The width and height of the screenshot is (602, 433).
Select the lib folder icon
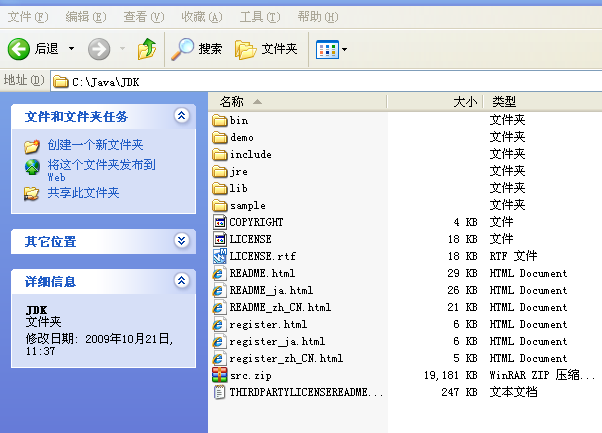[x=220, y=188]
